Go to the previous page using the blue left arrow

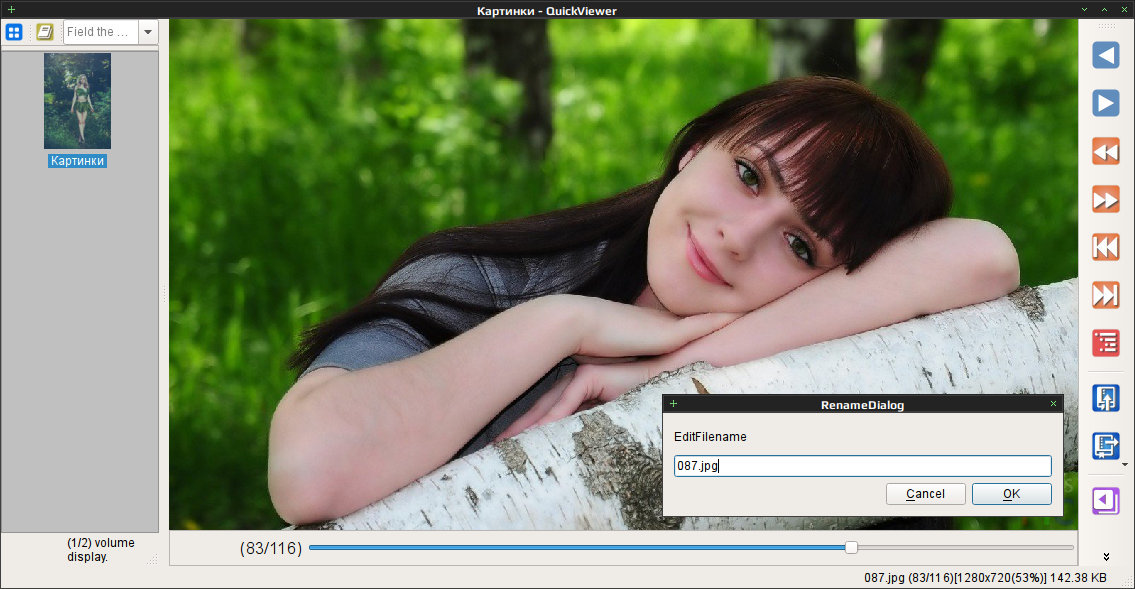(x=1105, y=55)
